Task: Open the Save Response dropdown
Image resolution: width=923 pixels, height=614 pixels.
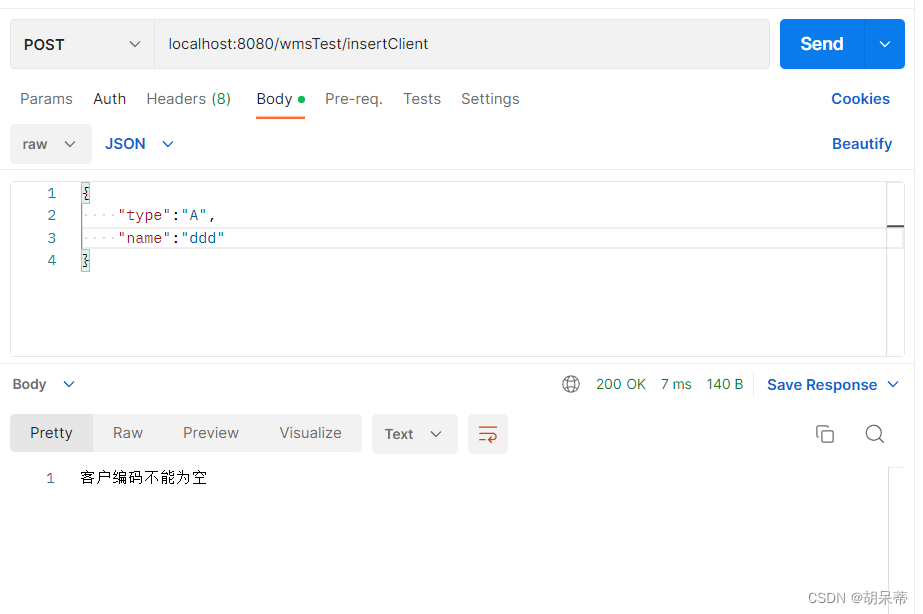Action: coord(833,384)
